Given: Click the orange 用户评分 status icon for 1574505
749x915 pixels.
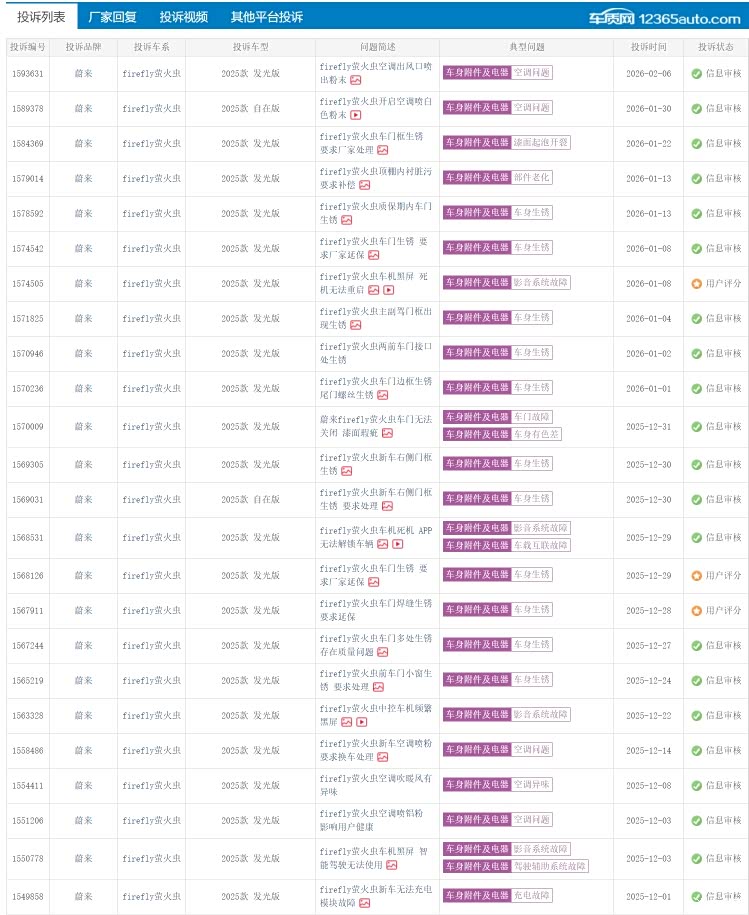Looking at the screenshot, I should 696,284.
